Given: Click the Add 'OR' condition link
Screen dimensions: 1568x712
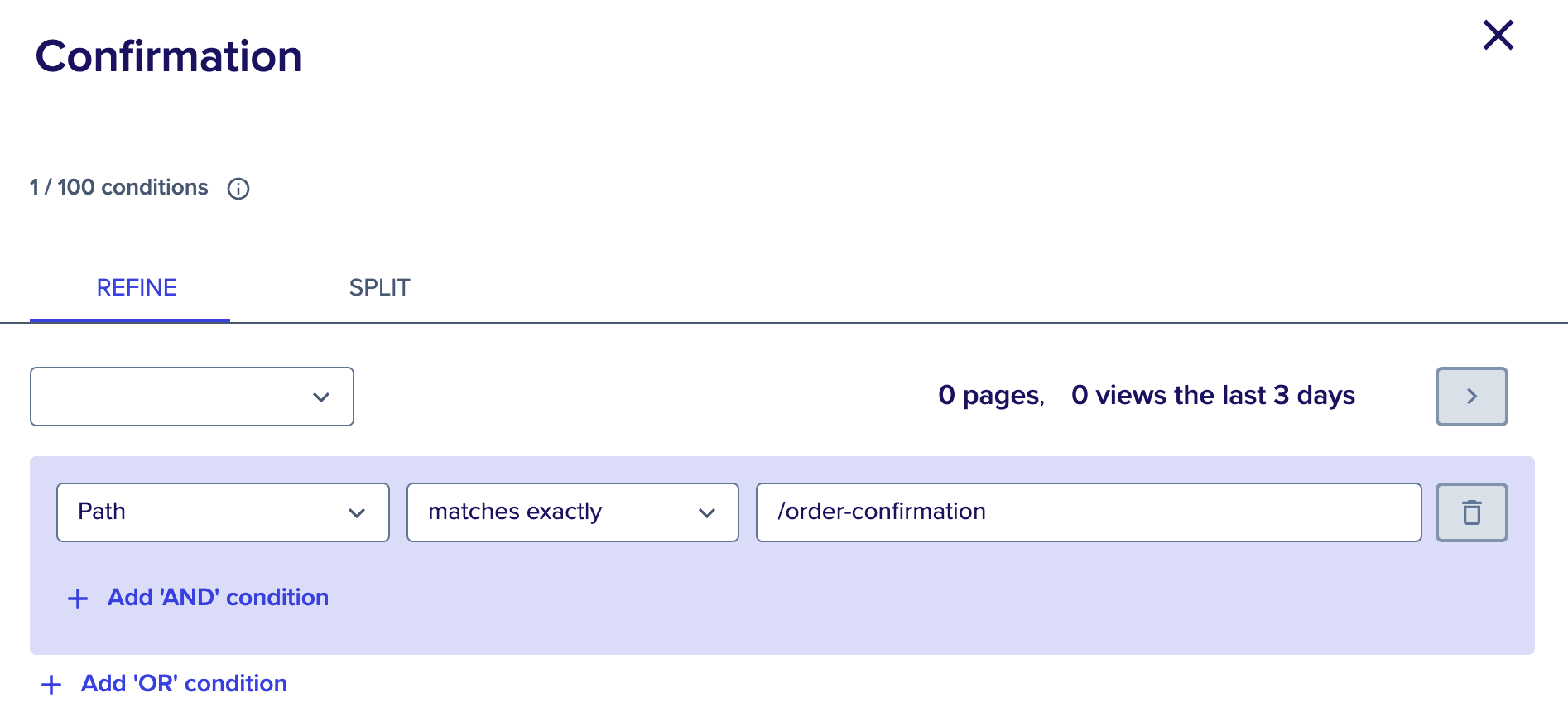Looking at the screenshot, I should 184,684.
